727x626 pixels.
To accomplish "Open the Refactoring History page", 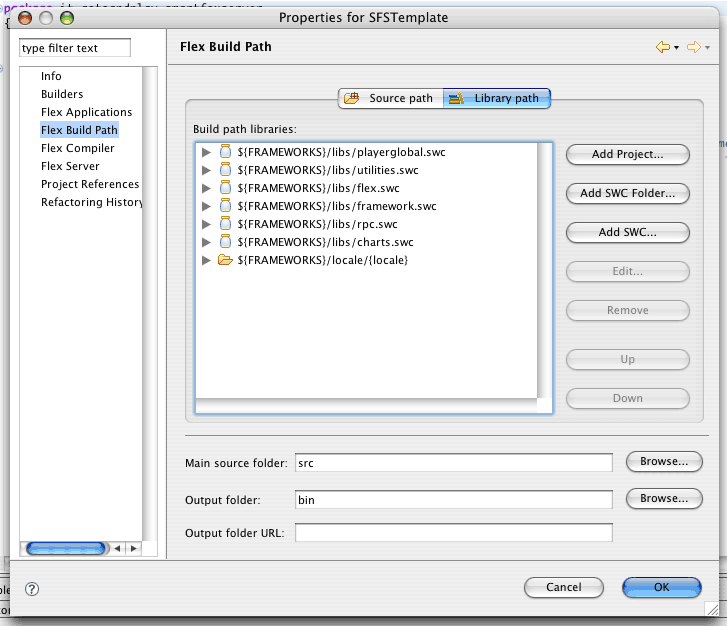I will pos(91,202).
